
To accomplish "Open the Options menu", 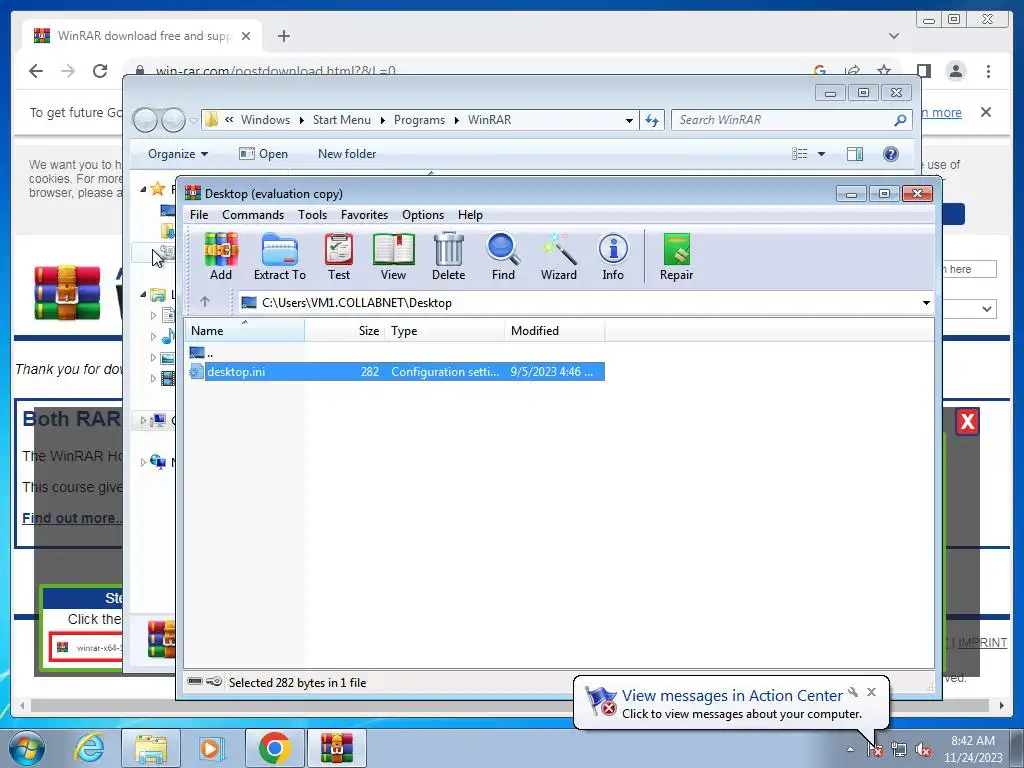I will (x=423, y=215).
